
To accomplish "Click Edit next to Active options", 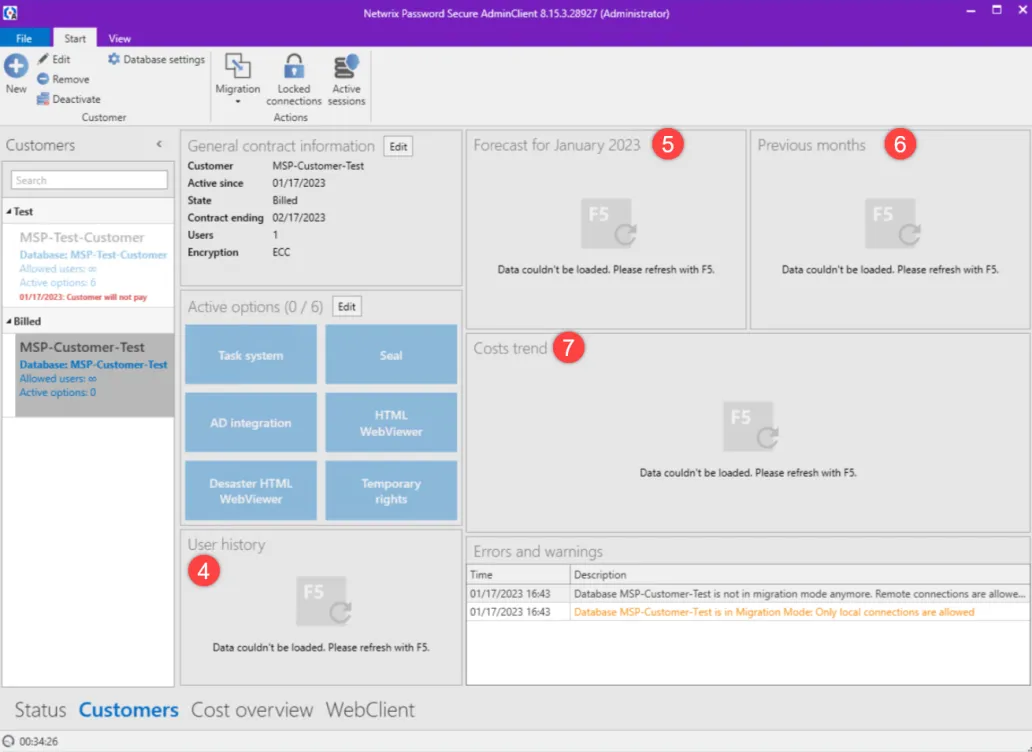I will pyautogui.click(x=346, y=307).
